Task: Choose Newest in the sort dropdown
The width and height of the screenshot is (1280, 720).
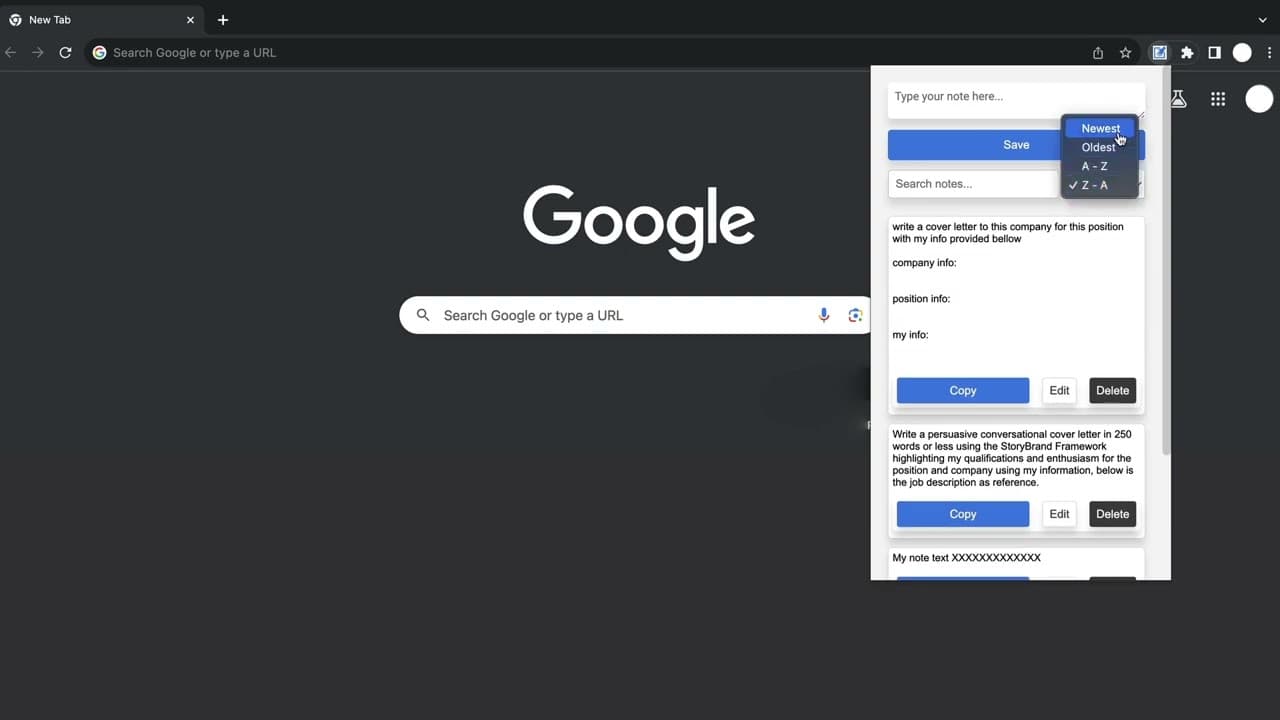Action: [x=1100, y=128]
